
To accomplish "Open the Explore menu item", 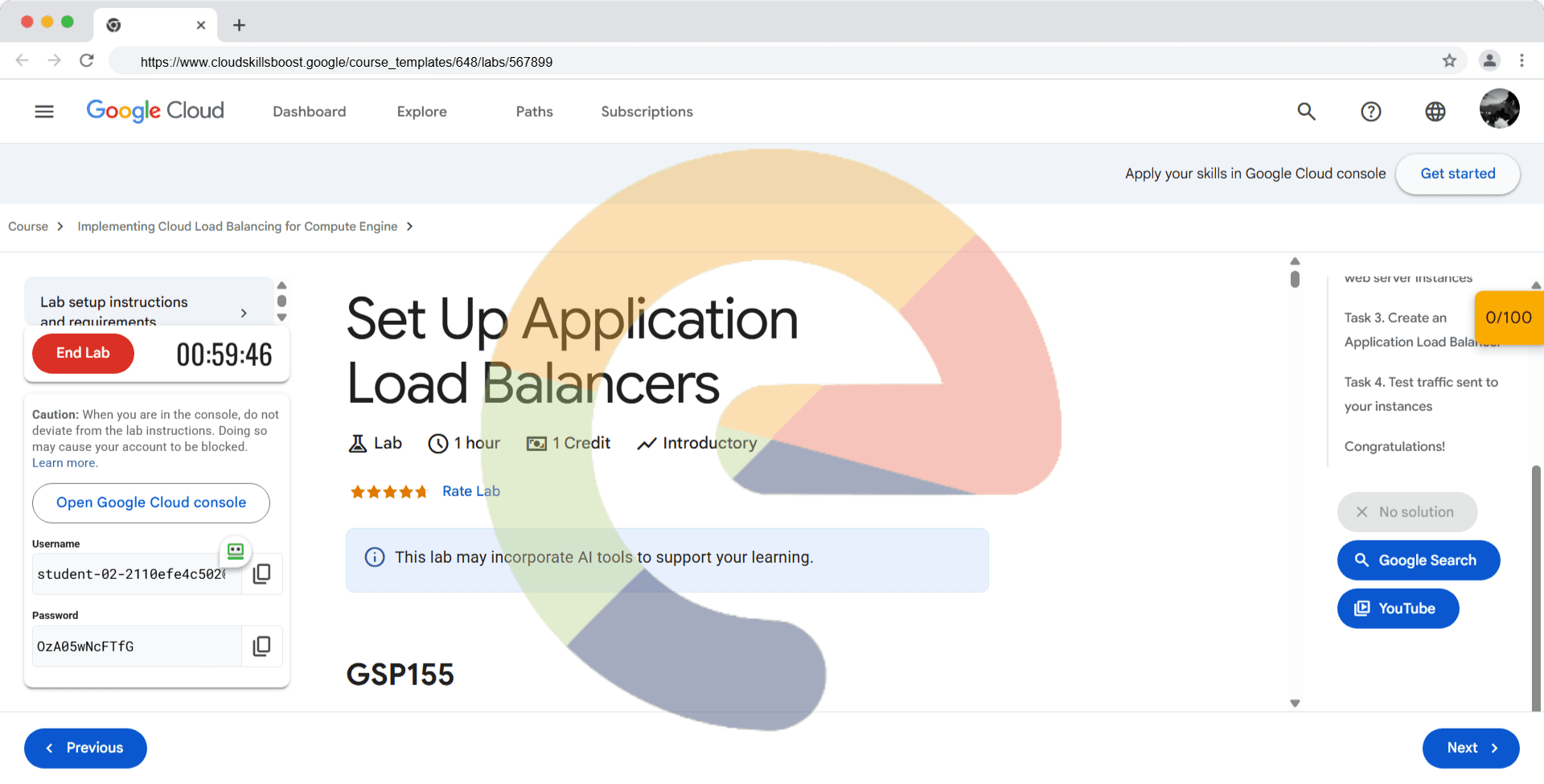I will tap(422, 112).
